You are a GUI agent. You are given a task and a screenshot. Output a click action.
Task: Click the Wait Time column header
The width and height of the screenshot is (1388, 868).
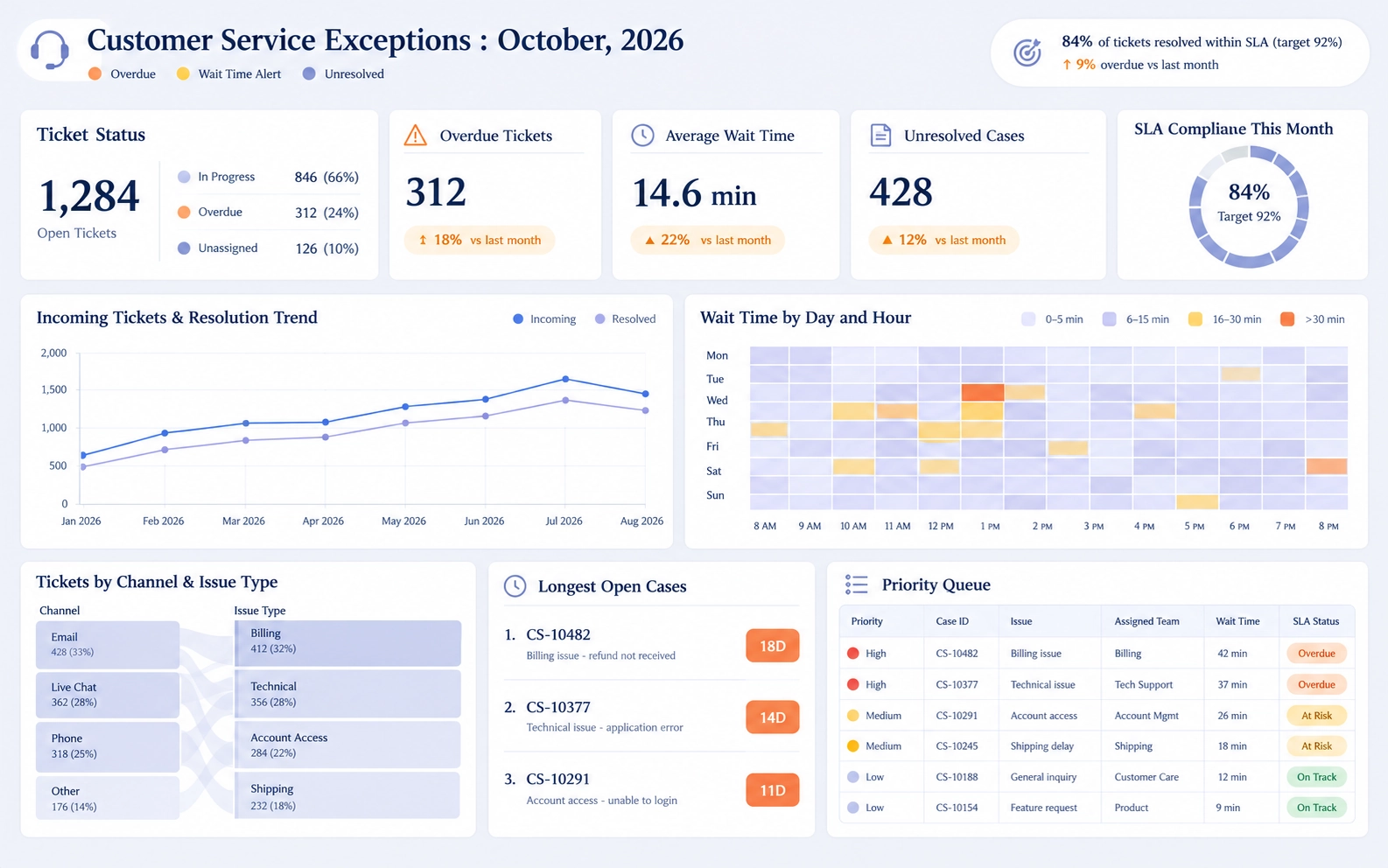pyautogui.click(x=1237, y=621)
